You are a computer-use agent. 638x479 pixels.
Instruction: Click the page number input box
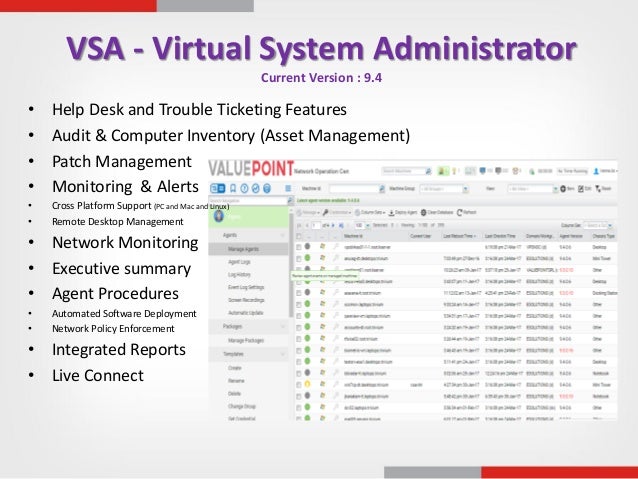tap(316, 225)
